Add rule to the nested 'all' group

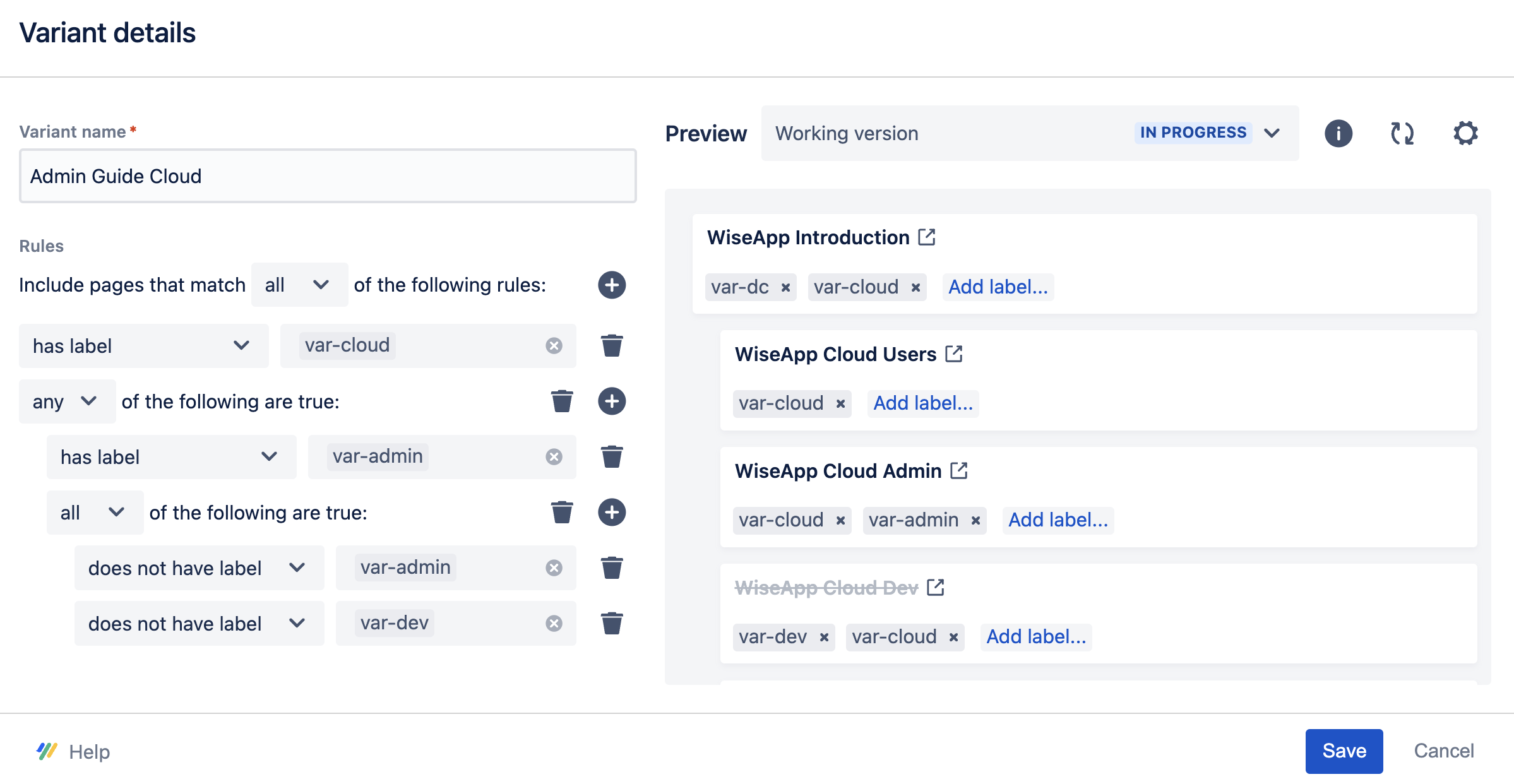coord(611,513)
